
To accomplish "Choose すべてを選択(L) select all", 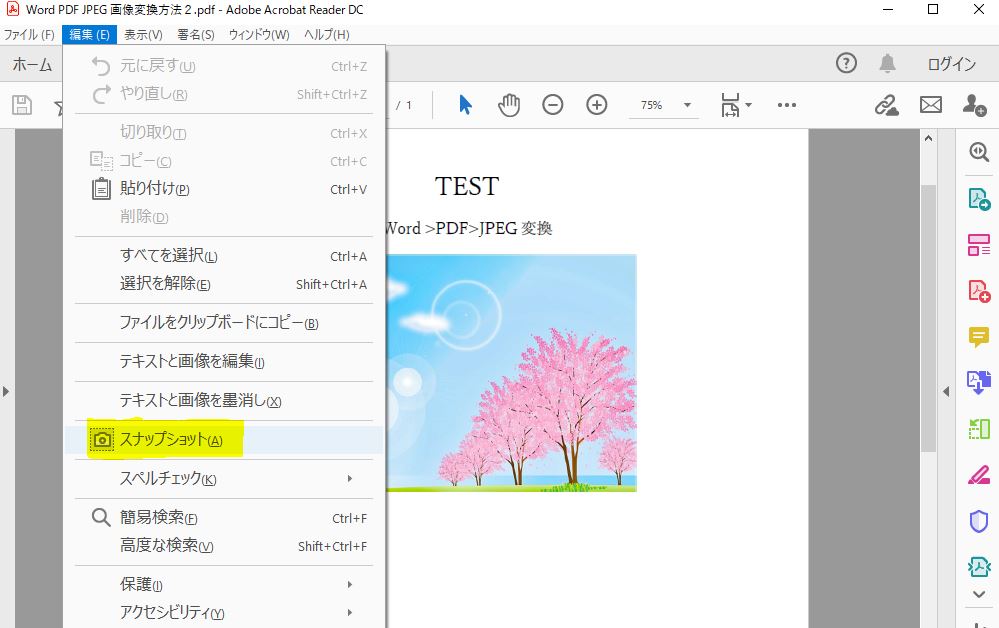I will click(224, 256).
